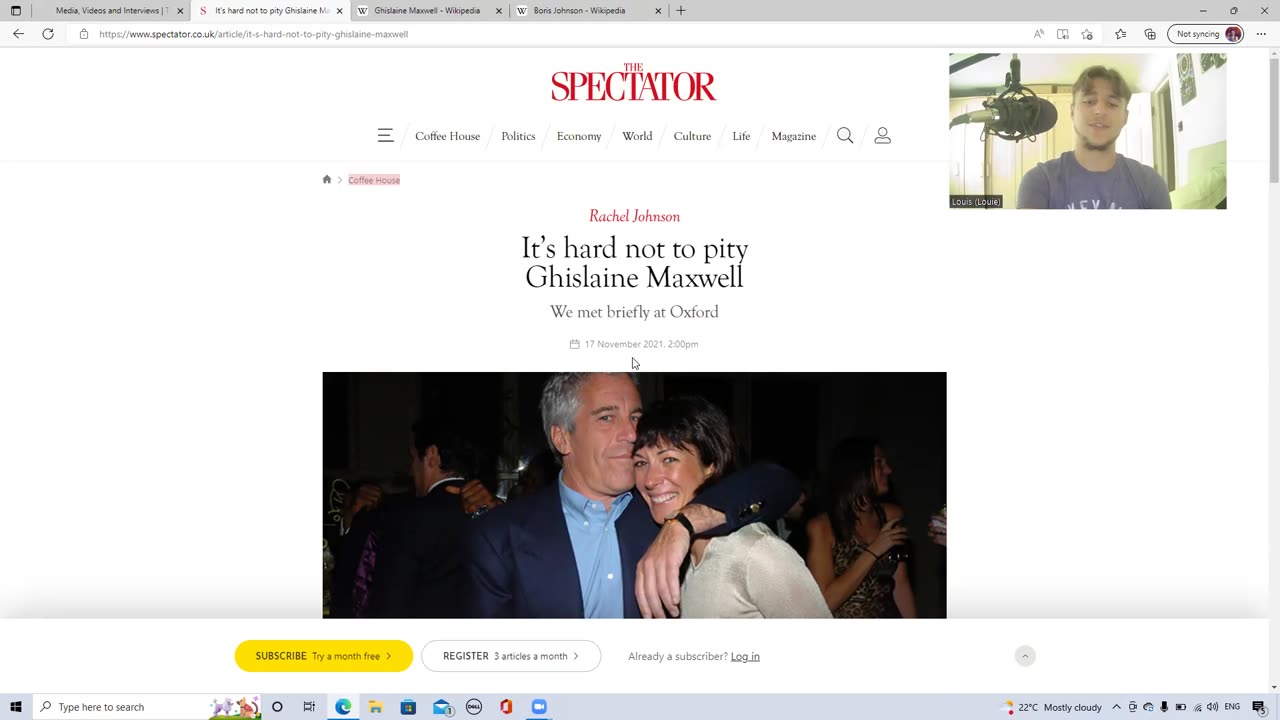The width and height of the screenshot is (1280, 720).
Task: Open the weather widget 22°C Mostly cloudy
Action: pyautogui.click(x=1052, y=707)
